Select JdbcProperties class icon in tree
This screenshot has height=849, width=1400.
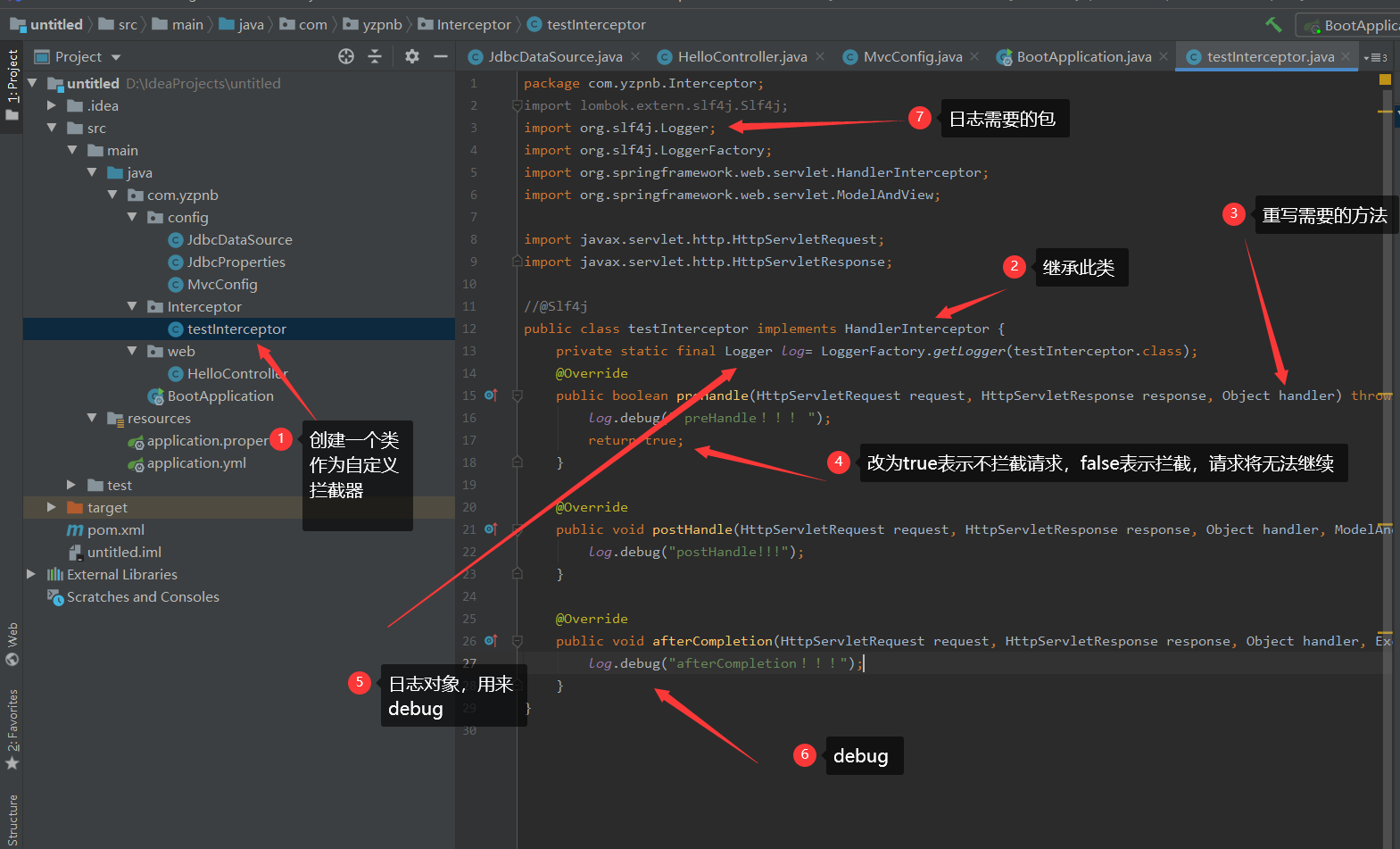pos(176,262)
